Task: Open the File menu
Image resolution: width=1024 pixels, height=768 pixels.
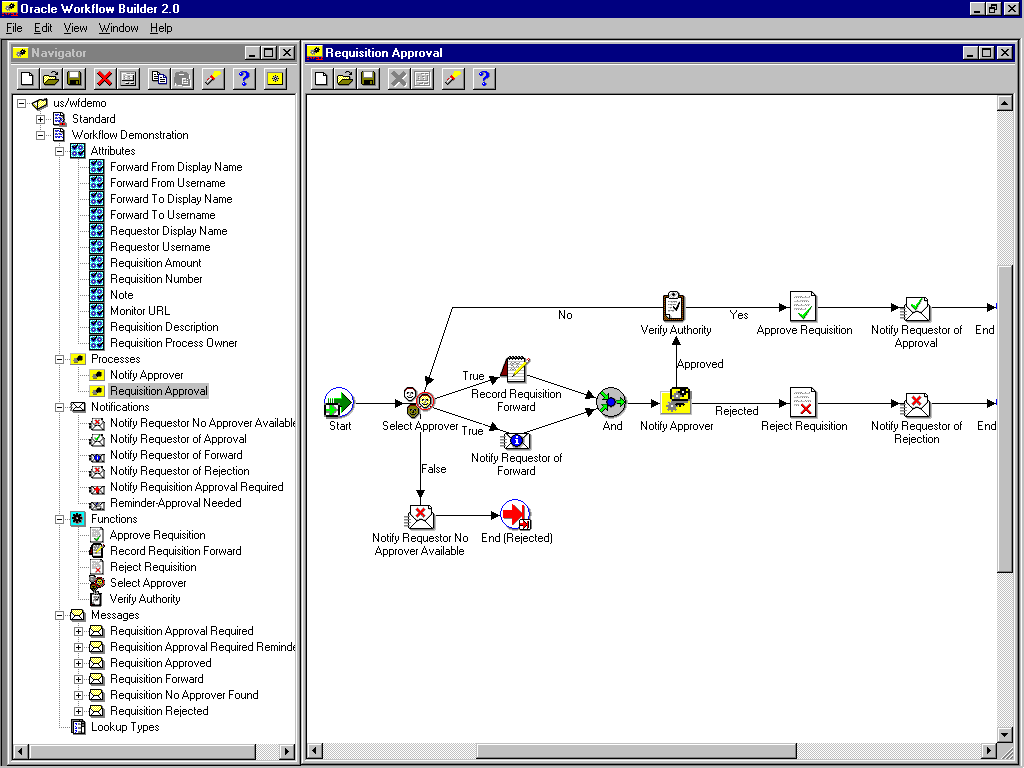Action: 14,28
